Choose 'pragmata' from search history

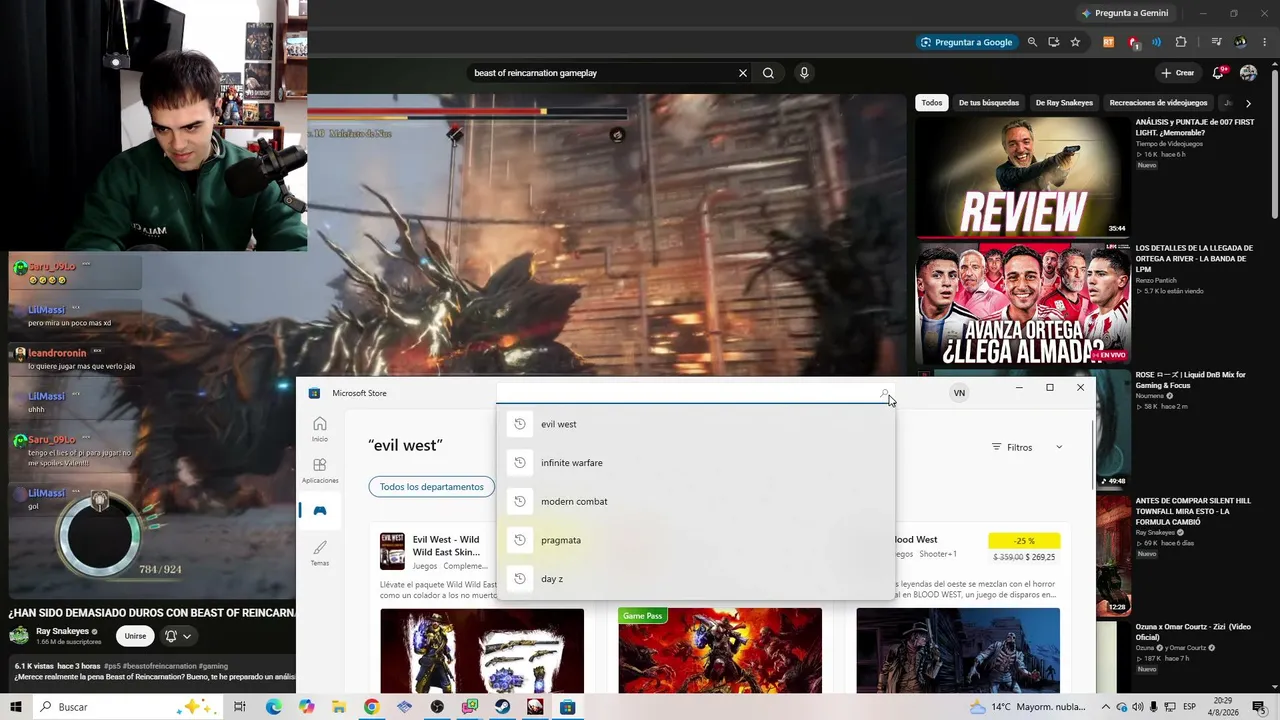click(x=695, y=540)
